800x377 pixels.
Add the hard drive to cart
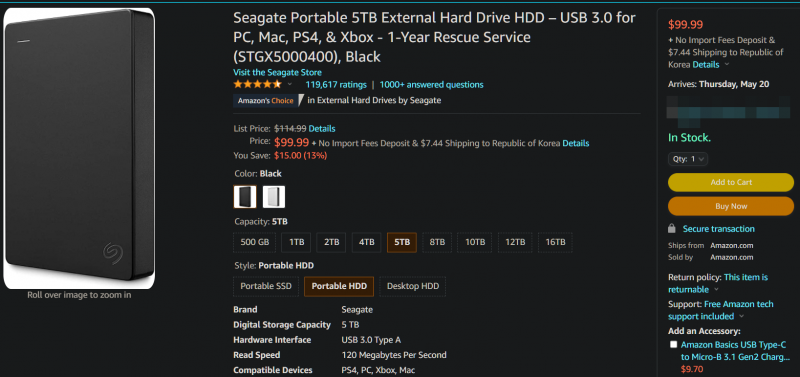731,182
